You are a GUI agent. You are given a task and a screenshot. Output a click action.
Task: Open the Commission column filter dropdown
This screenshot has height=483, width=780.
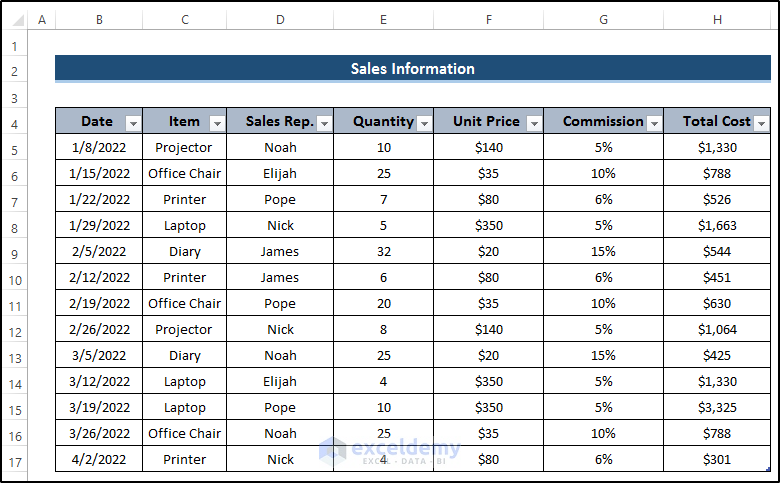coord(654,122)
